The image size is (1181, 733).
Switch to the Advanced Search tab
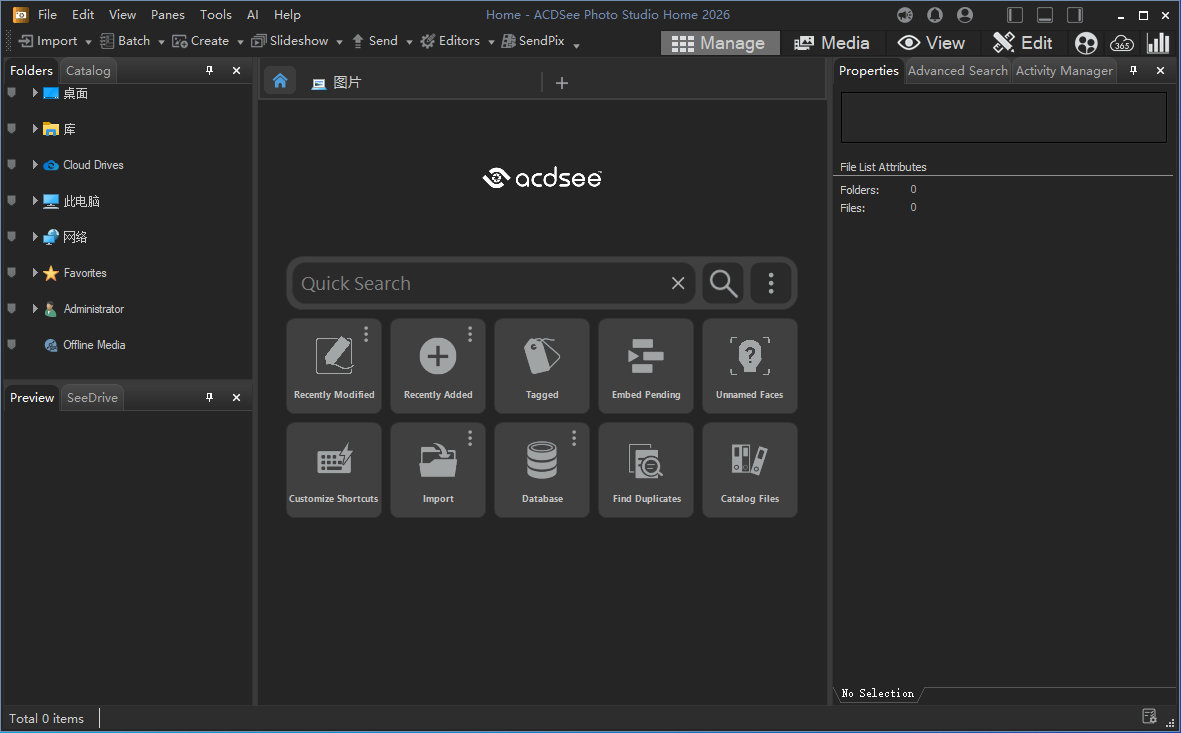[x=957, y=71]
